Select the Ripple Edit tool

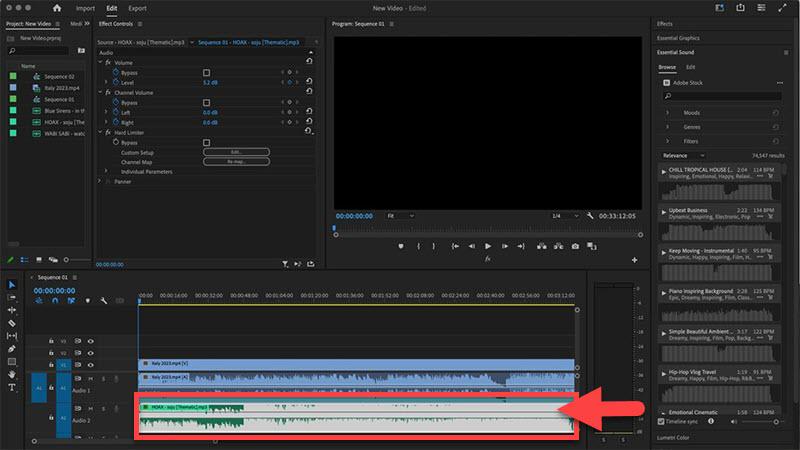click(12, 310)
